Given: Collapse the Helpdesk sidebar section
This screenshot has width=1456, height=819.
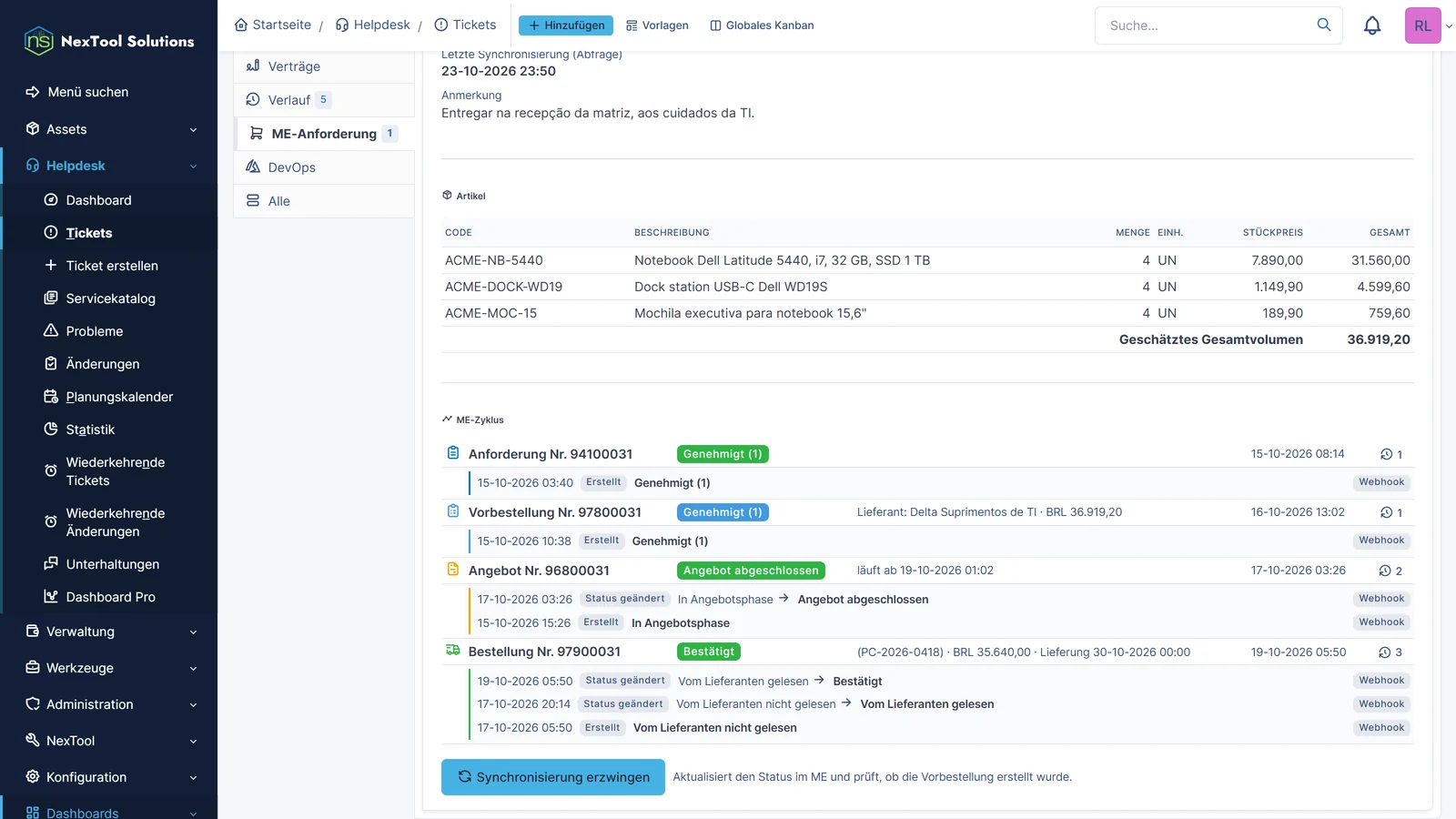Looking at the screenshot, I should coord(109,166).
